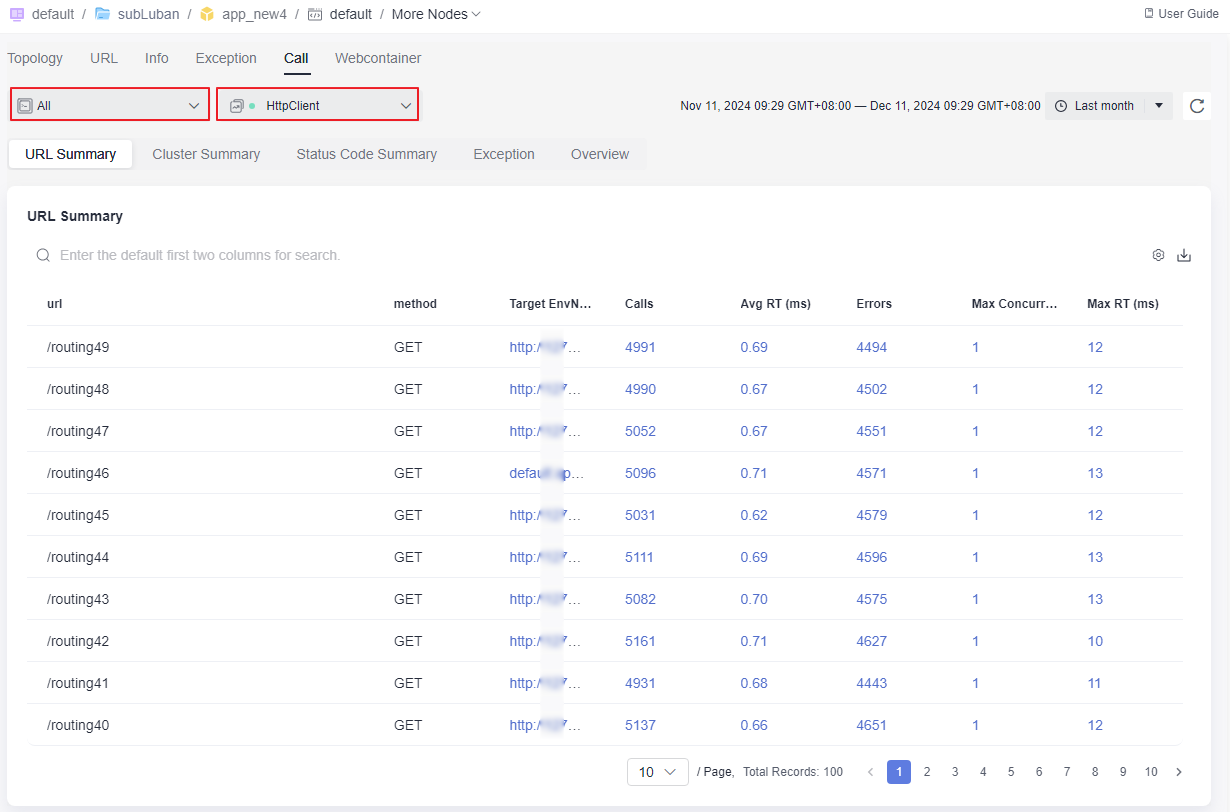The width and height of the screenshot is (1230, 812).
Task: Go to the next page arrow
Action: [x=1179, y=772]
